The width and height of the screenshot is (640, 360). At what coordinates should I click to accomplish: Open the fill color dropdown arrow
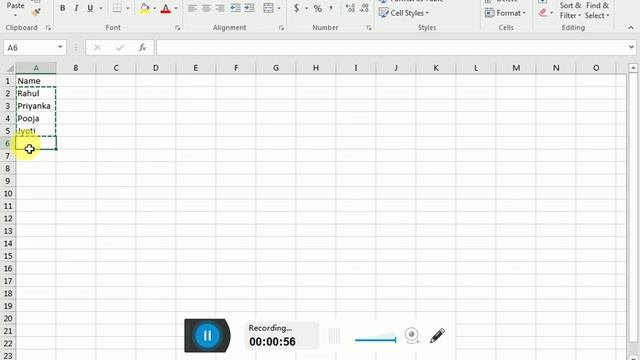click(155, 8)
